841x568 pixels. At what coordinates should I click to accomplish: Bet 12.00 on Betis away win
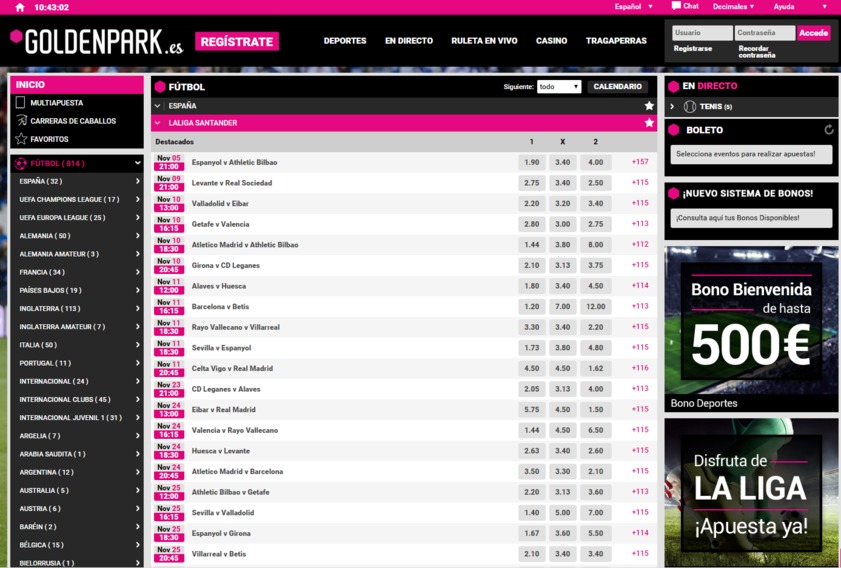595,306
